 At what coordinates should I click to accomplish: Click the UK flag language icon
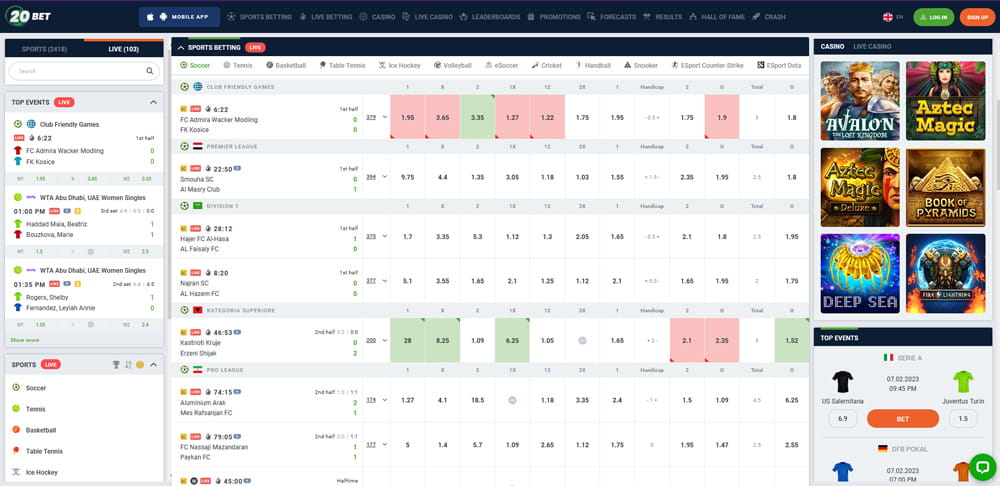point(887,17)
